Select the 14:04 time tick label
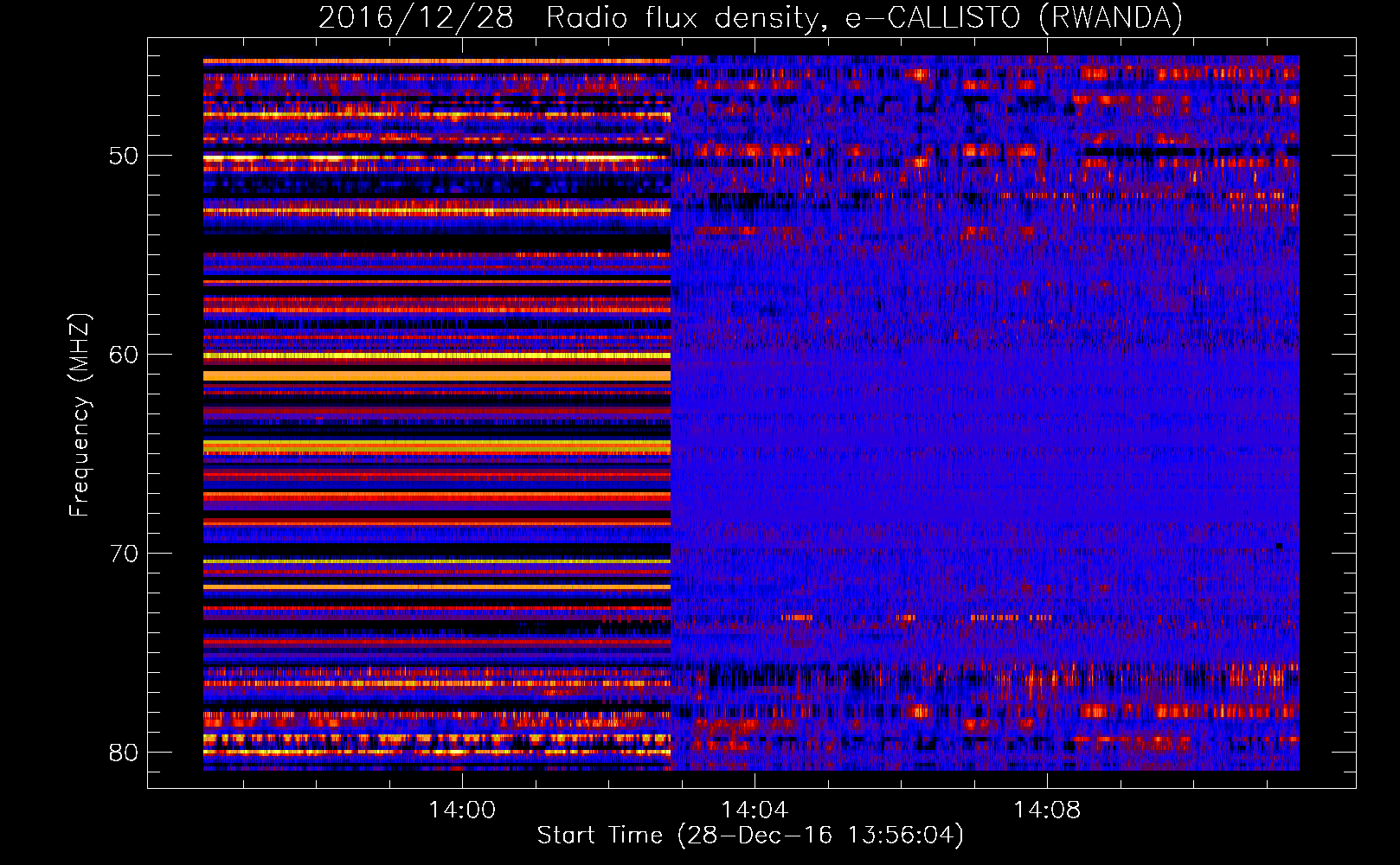This screenshot has width=1400, height=865. tap(755, 810)
